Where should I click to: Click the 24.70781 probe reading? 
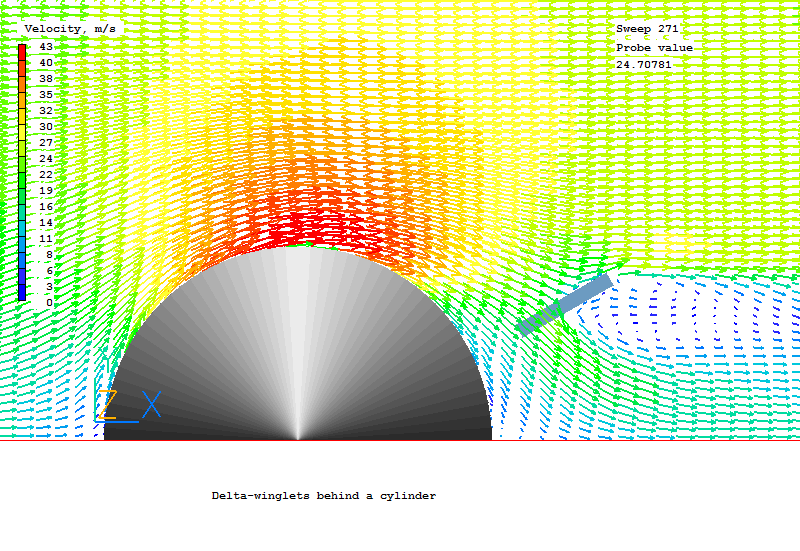(643, 65)
